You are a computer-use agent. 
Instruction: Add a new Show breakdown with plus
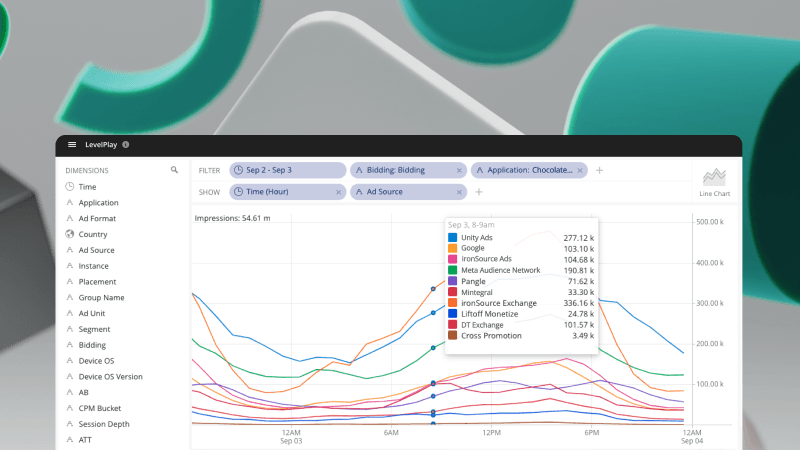point(479,192)
